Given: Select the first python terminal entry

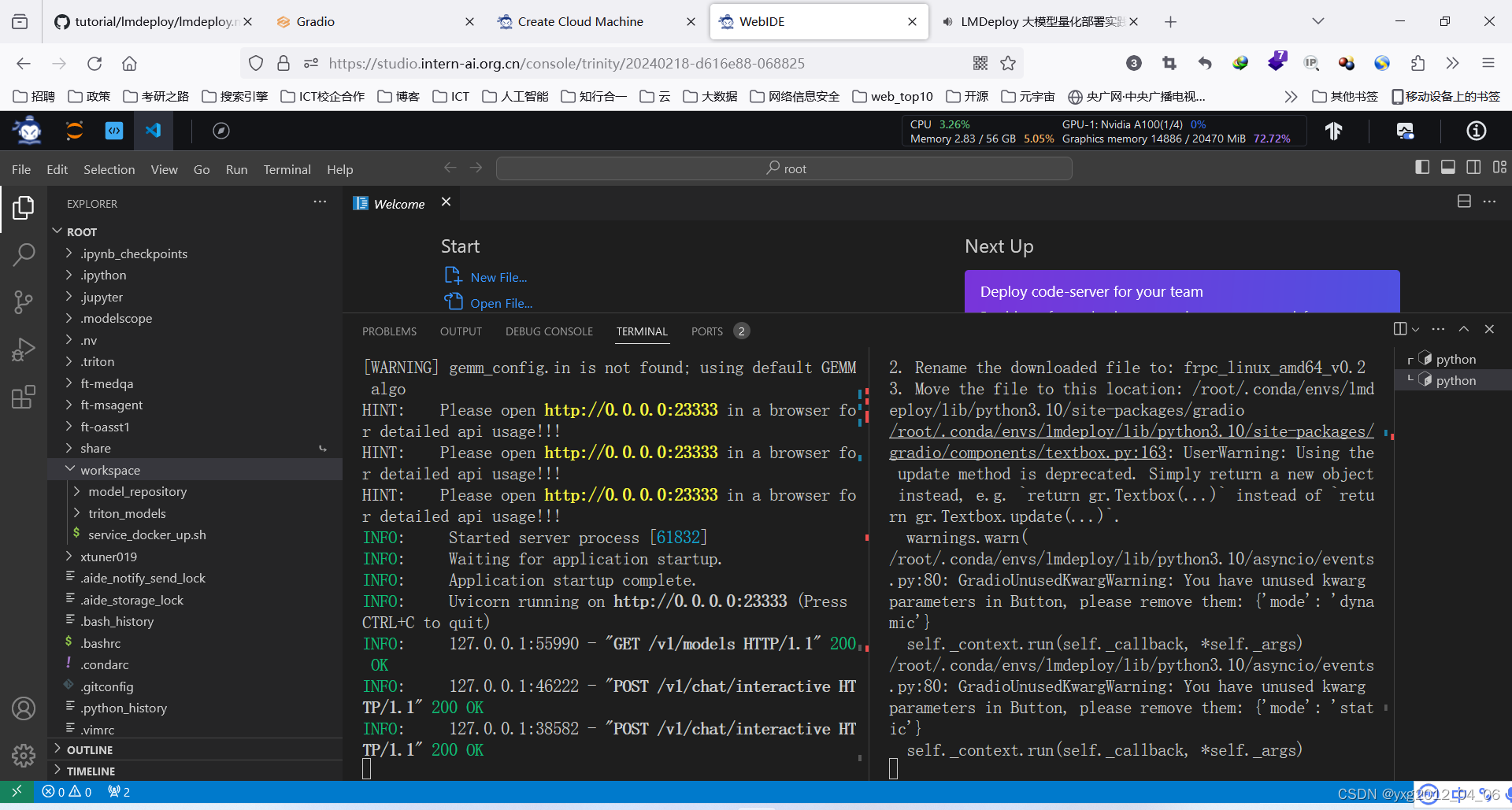Looking at the screenshot, I should tap(1455, 359).
